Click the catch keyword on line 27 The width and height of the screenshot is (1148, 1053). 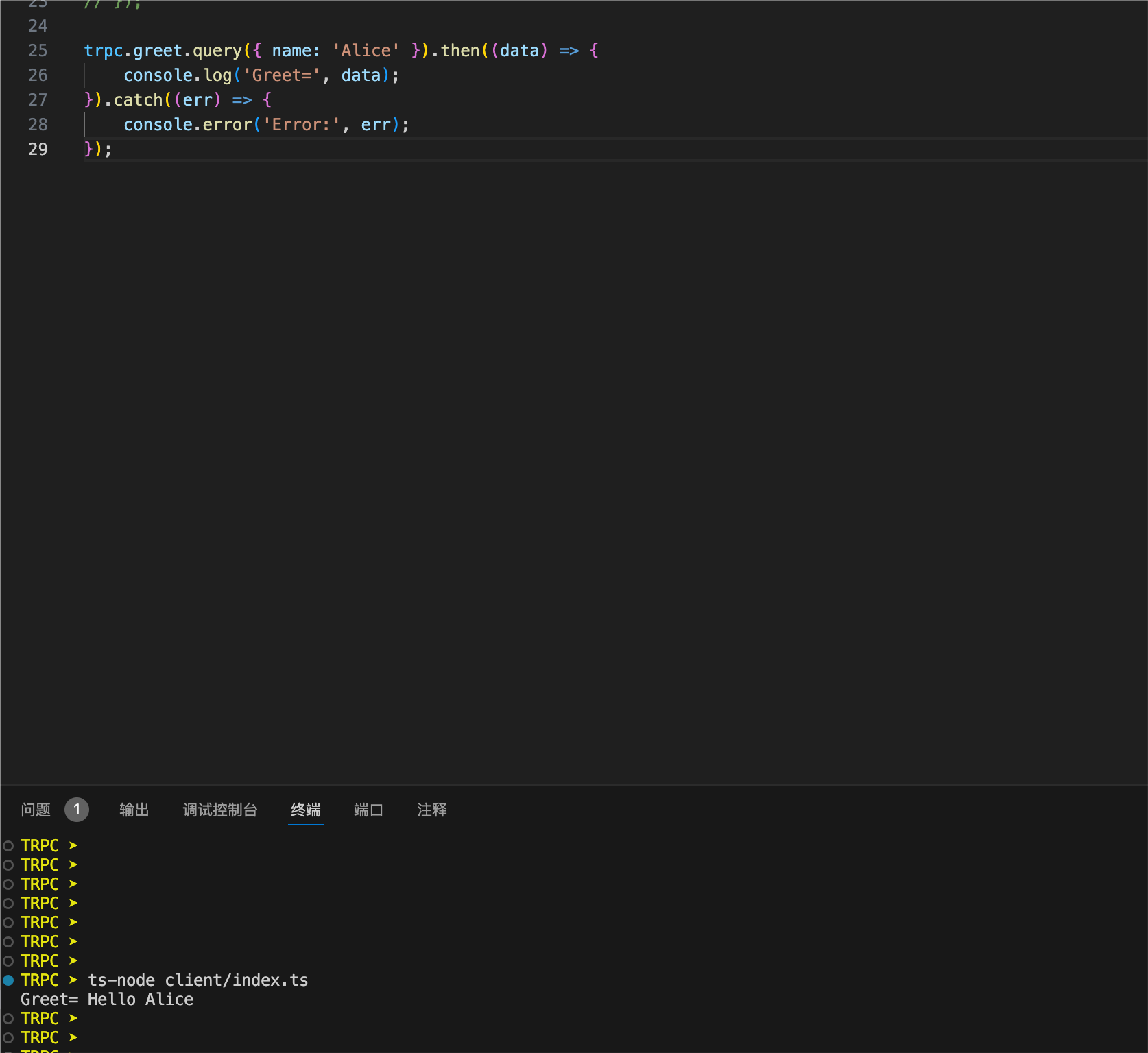[x=139, y=100]
